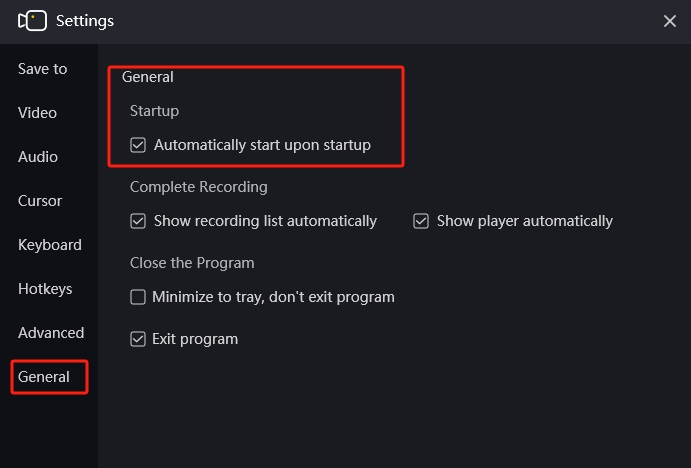Viewport: 691px width, 468px height.
Task: Click the screen recorder logo icon
Action: 32,21
